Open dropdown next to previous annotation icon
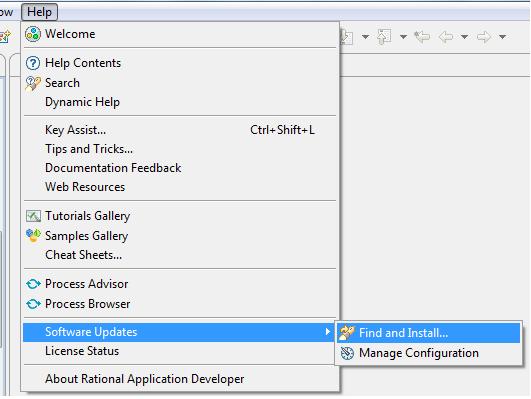The width and height of the screenshot is (531, 399). pyautogui.click(x=403, y=37)
